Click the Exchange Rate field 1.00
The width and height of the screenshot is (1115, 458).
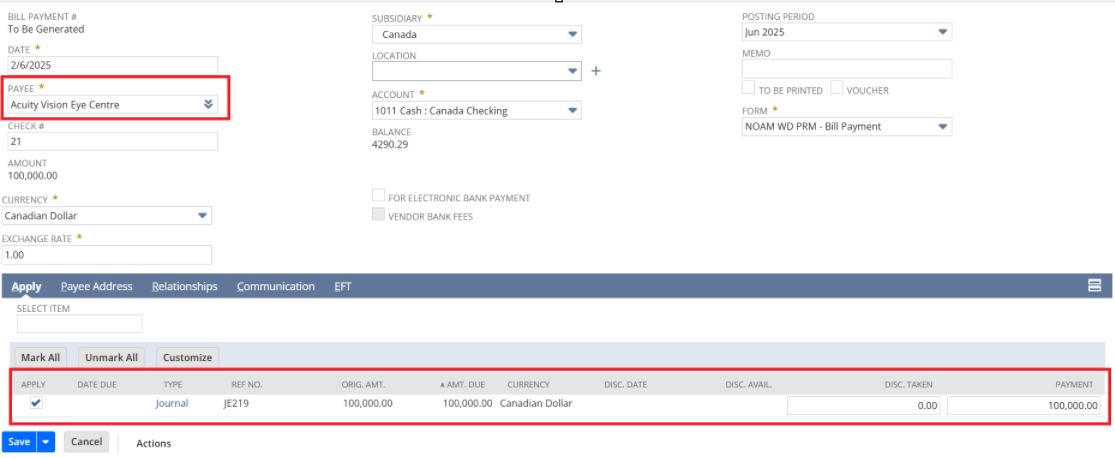coord(107,255)
